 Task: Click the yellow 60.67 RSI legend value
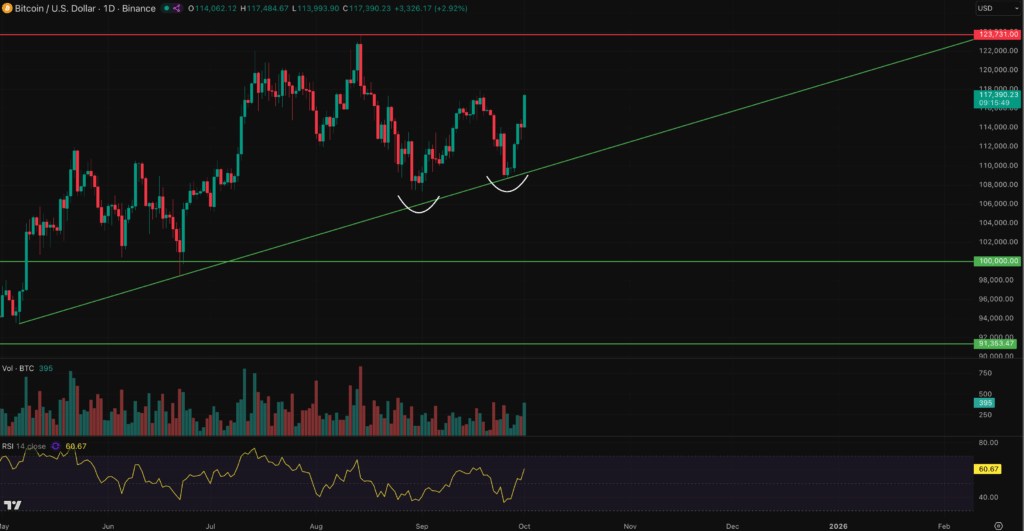click(76, 446)
